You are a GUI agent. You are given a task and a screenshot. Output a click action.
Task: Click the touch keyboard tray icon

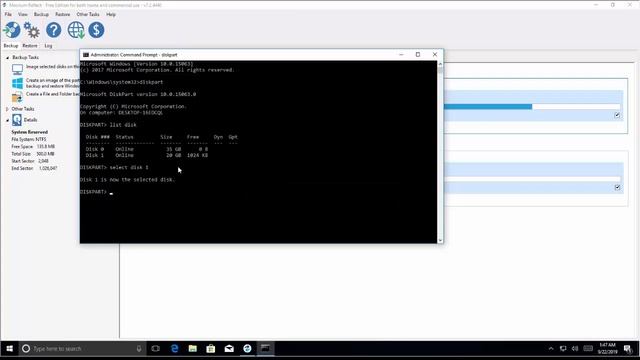(588, 349)
